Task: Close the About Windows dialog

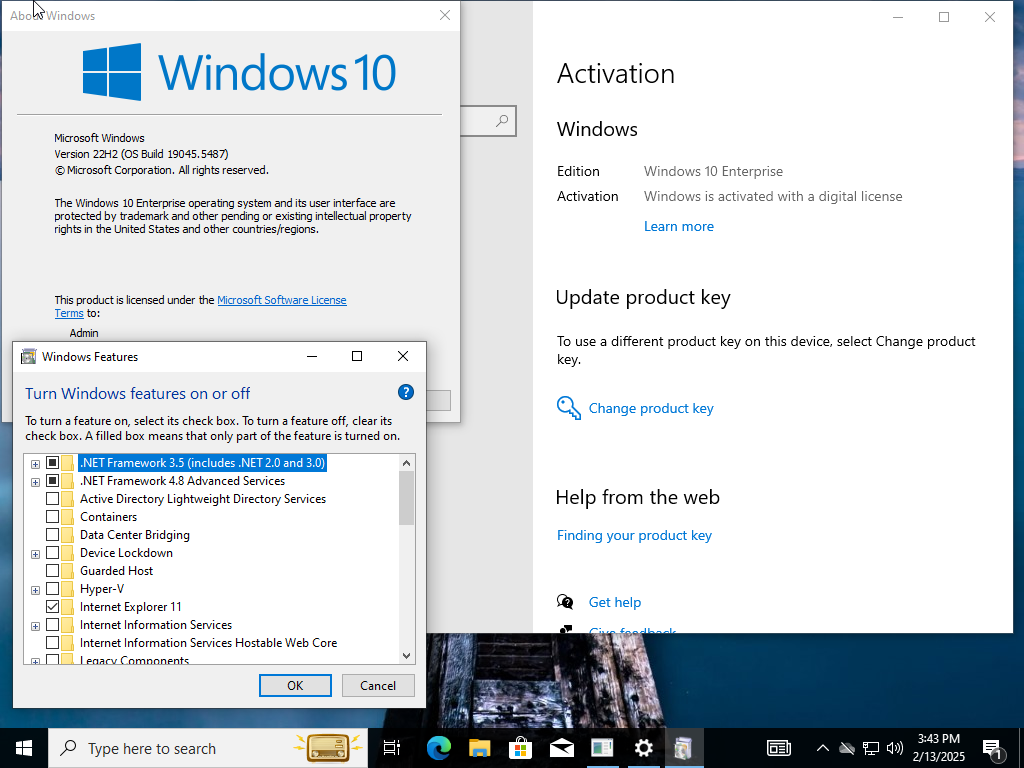Action: pyautogui.click(x=445, y=15)
